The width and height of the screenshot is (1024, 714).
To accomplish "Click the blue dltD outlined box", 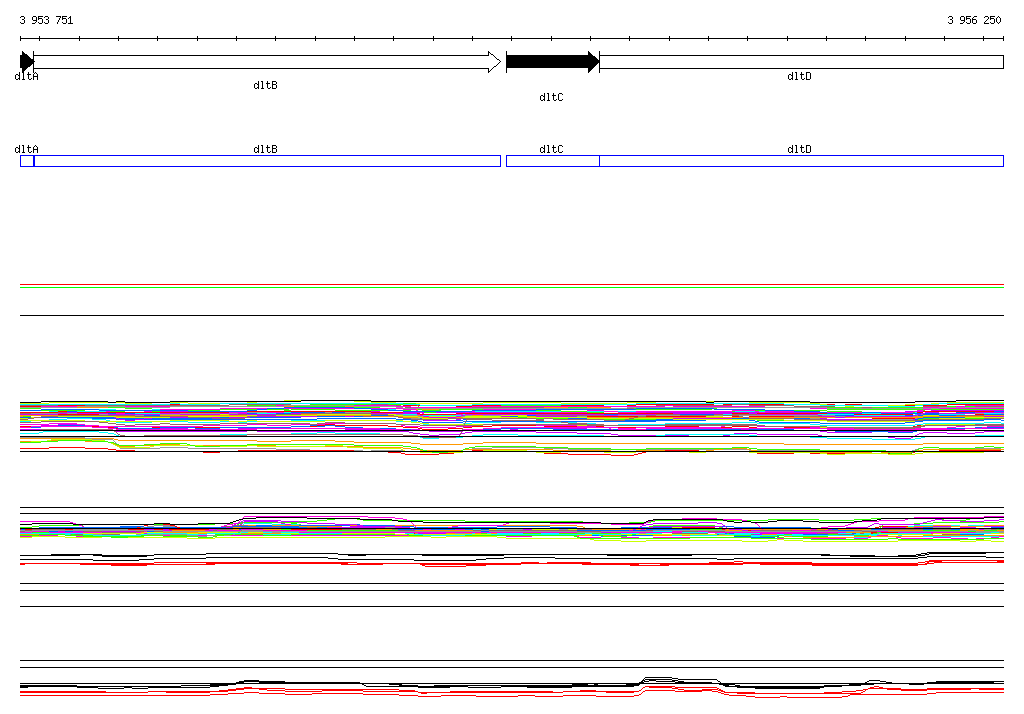I will coord(801,161).
